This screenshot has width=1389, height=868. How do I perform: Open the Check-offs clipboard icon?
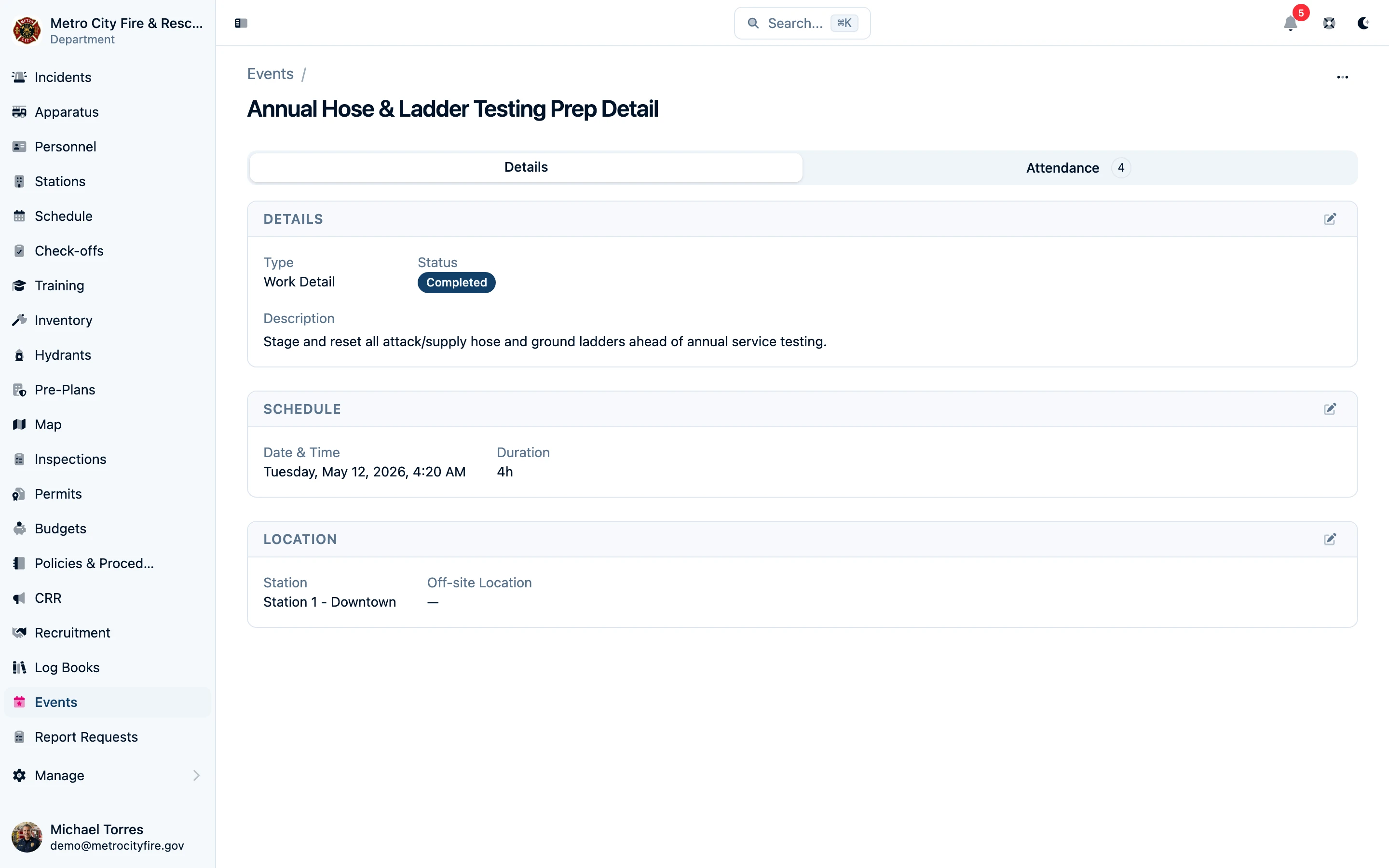pos(19,251)
